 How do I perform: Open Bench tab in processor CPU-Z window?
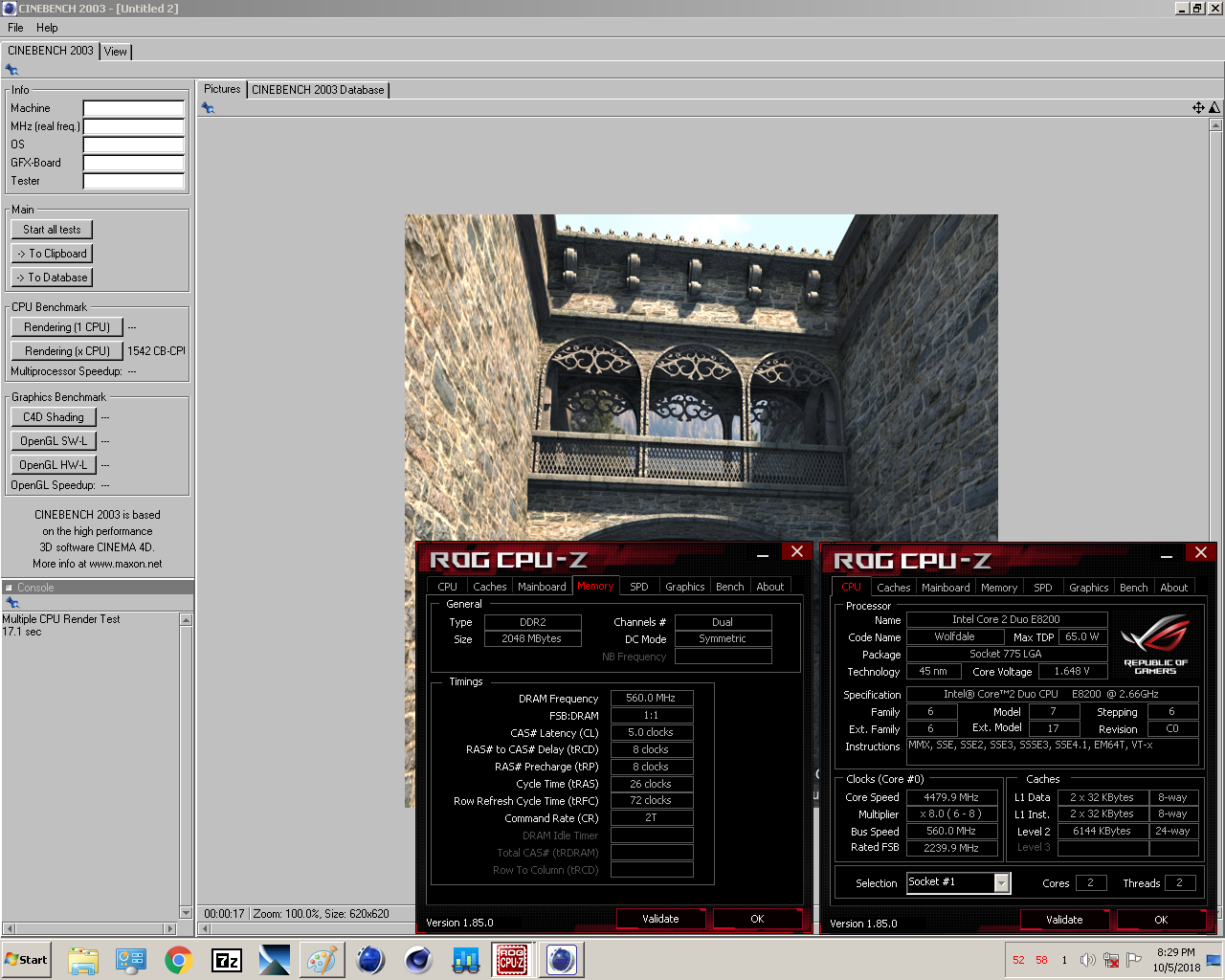[1134, 588]
